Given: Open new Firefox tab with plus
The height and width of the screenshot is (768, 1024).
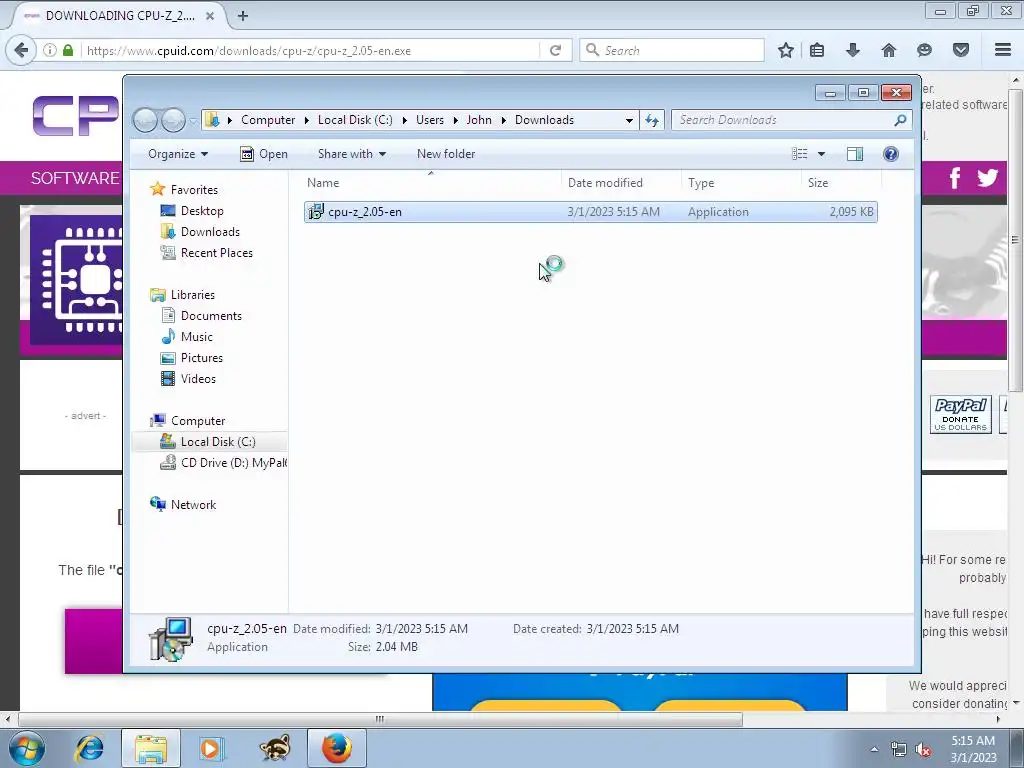Looking at the screenshot, I should 243,16.
